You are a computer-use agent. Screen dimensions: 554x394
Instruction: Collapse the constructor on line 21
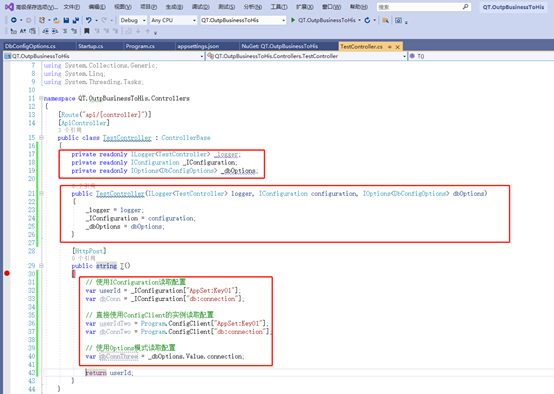click(x=41, y=193)
